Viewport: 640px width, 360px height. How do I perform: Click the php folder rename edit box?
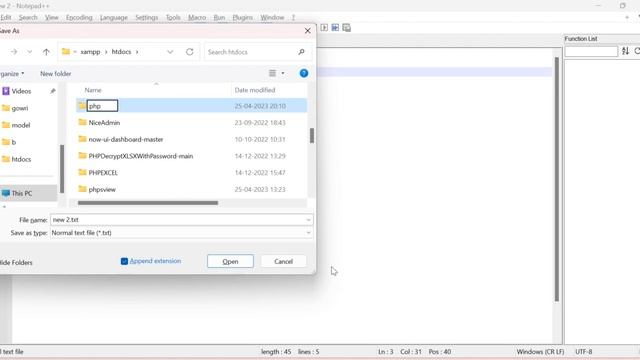pos(102,106)
